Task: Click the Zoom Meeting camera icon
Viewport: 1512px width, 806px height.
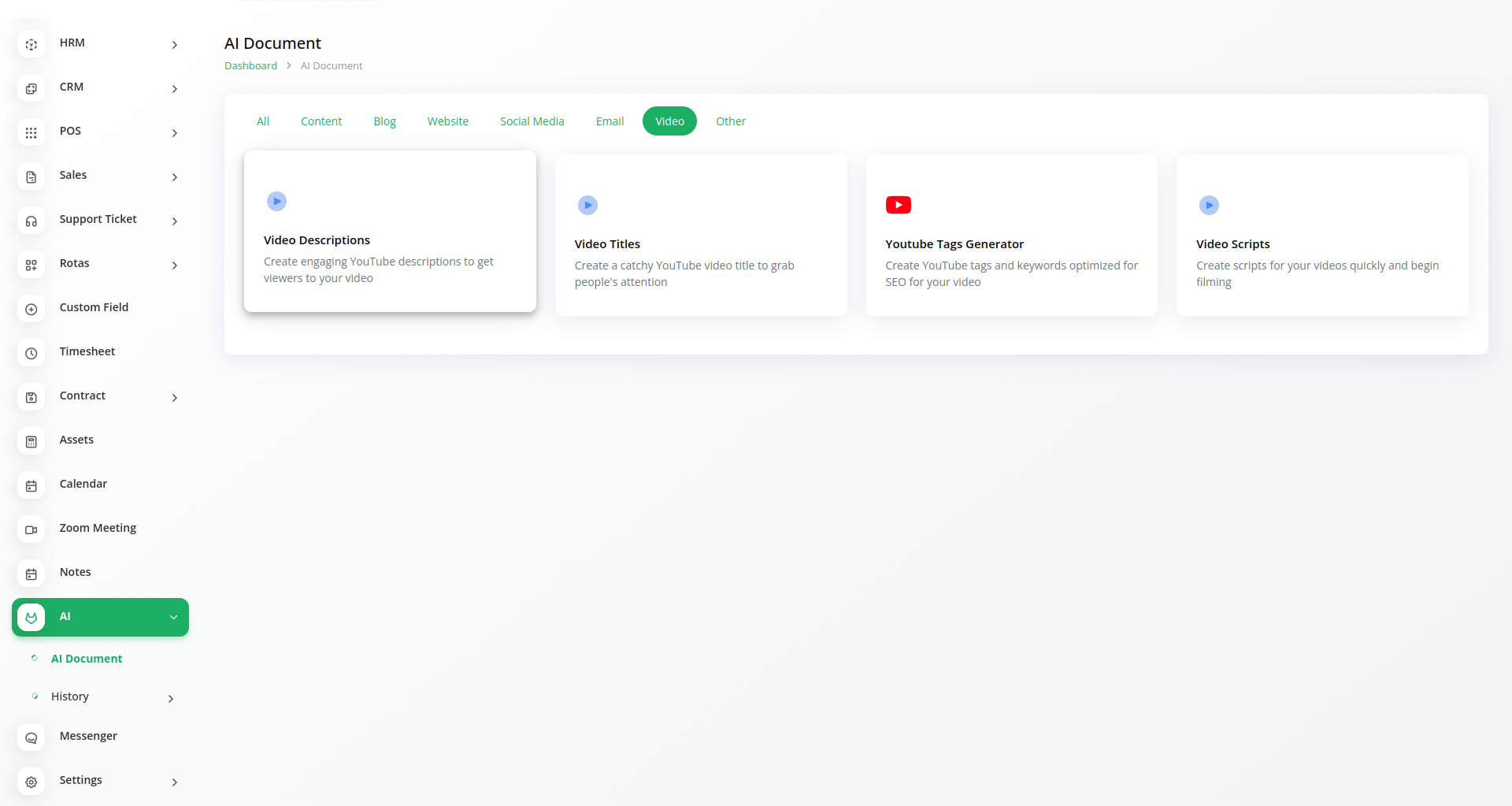Action: [31, 529]
